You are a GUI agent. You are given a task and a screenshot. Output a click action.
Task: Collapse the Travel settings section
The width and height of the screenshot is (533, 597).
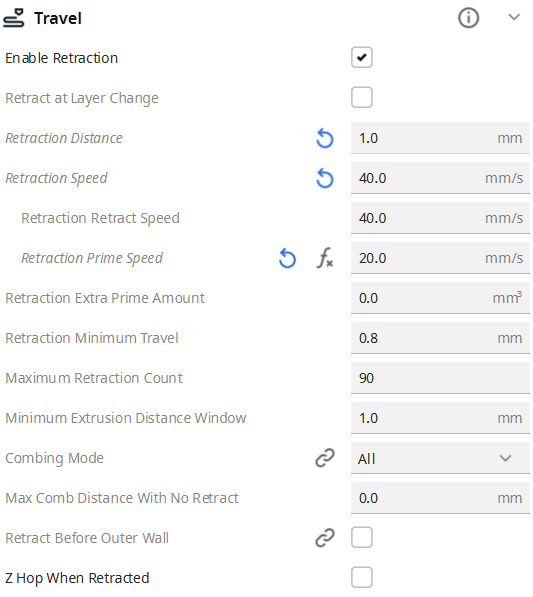514,17
